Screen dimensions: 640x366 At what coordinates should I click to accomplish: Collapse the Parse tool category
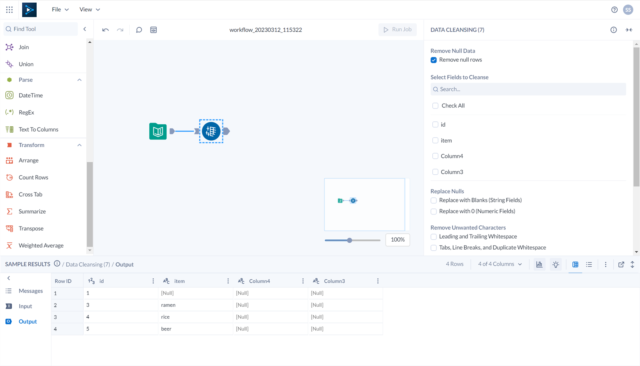pyautogui.click(x=79, y=80)
